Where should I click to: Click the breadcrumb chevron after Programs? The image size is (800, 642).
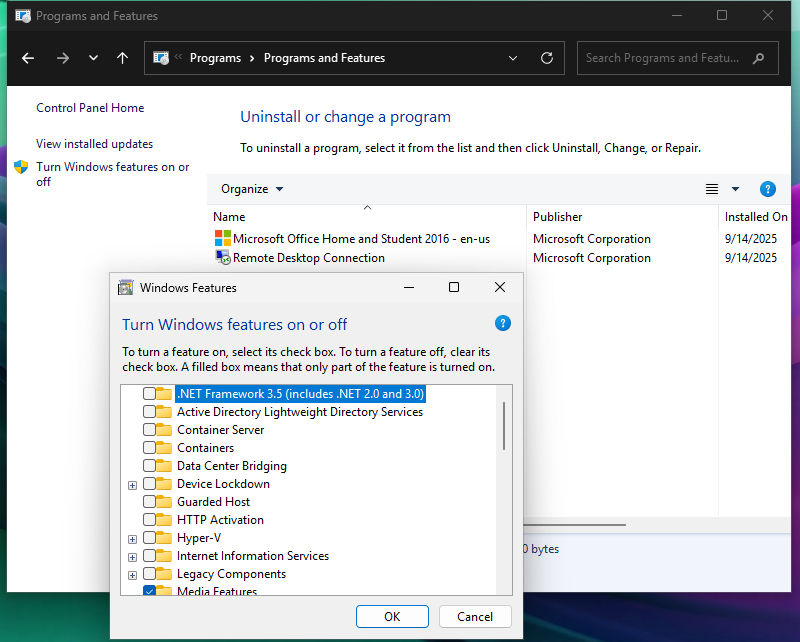pyautogui.click(x=252, y=58)
